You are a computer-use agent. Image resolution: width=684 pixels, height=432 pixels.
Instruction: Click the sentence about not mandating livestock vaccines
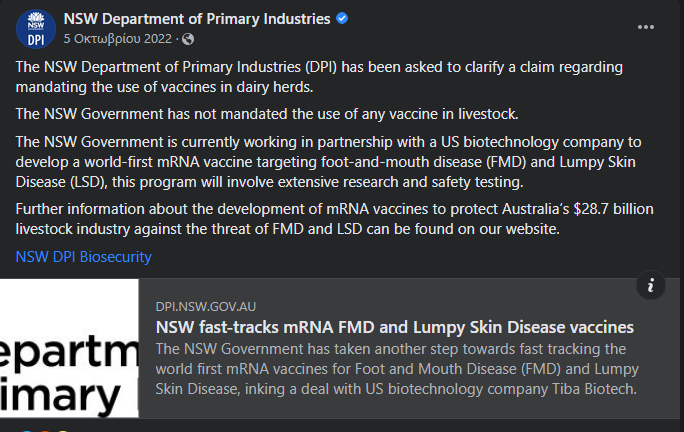coord(267,114)
